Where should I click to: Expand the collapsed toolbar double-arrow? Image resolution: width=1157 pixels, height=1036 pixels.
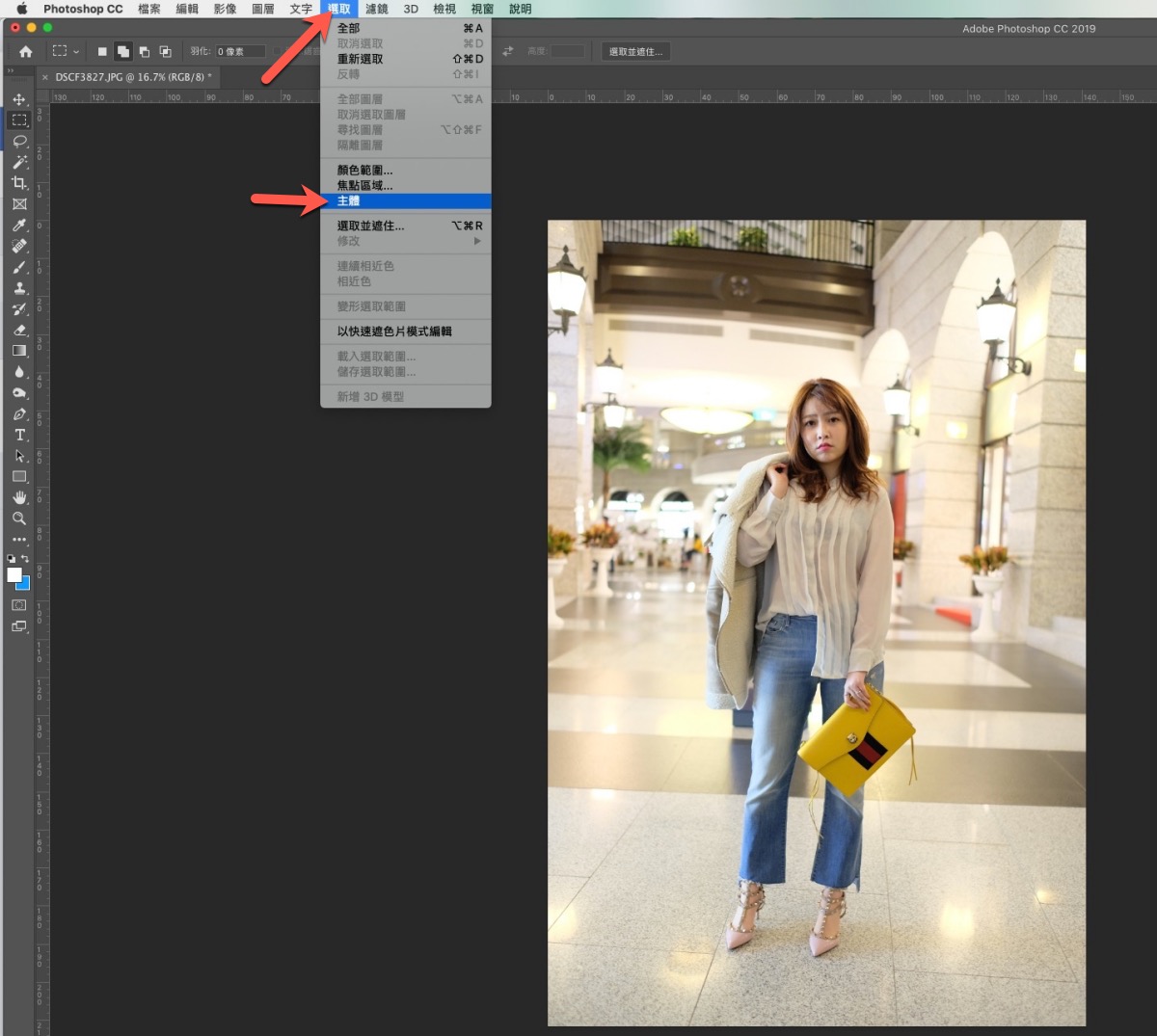coord(11,71)
